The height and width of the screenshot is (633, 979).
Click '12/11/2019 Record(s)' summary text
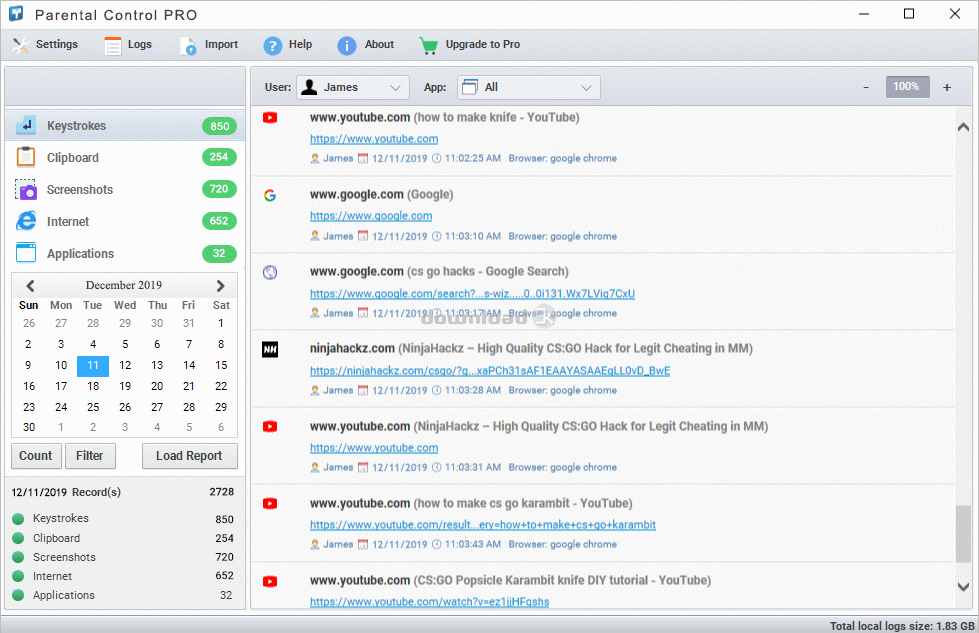(x=66, y=492)
